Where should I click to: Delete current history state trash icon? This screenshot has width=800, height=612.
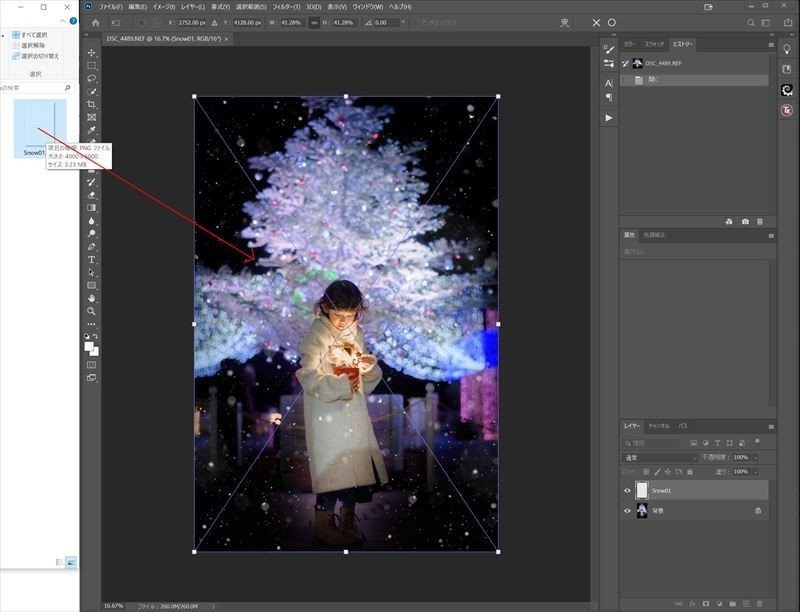tap(760, 222)
